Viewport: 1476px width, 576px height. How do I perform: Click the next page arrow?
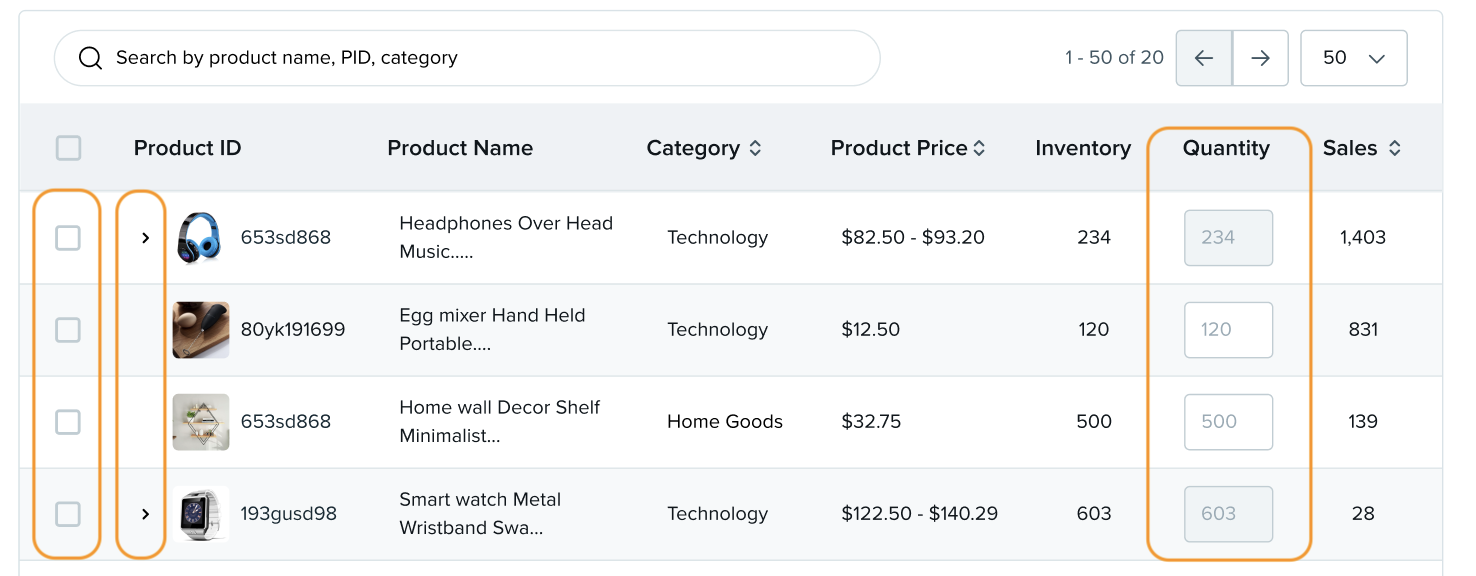(1260, 58)
